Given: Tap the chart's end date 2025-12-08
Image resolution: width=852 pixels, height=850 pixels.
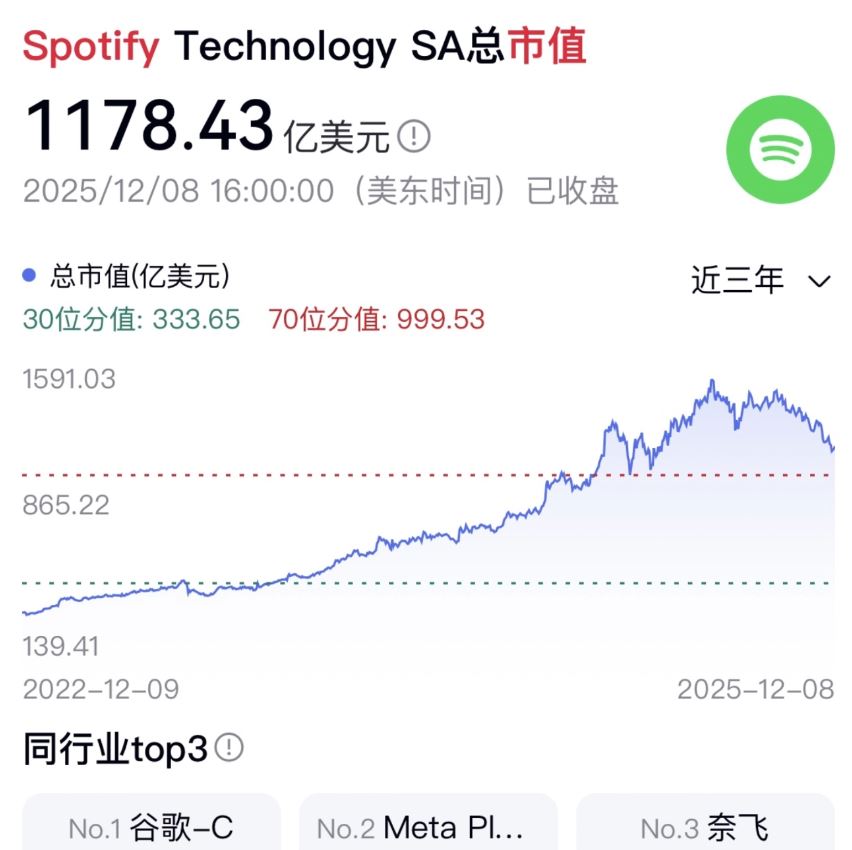Looking at the screenshot, I should [x=755, y=689].
